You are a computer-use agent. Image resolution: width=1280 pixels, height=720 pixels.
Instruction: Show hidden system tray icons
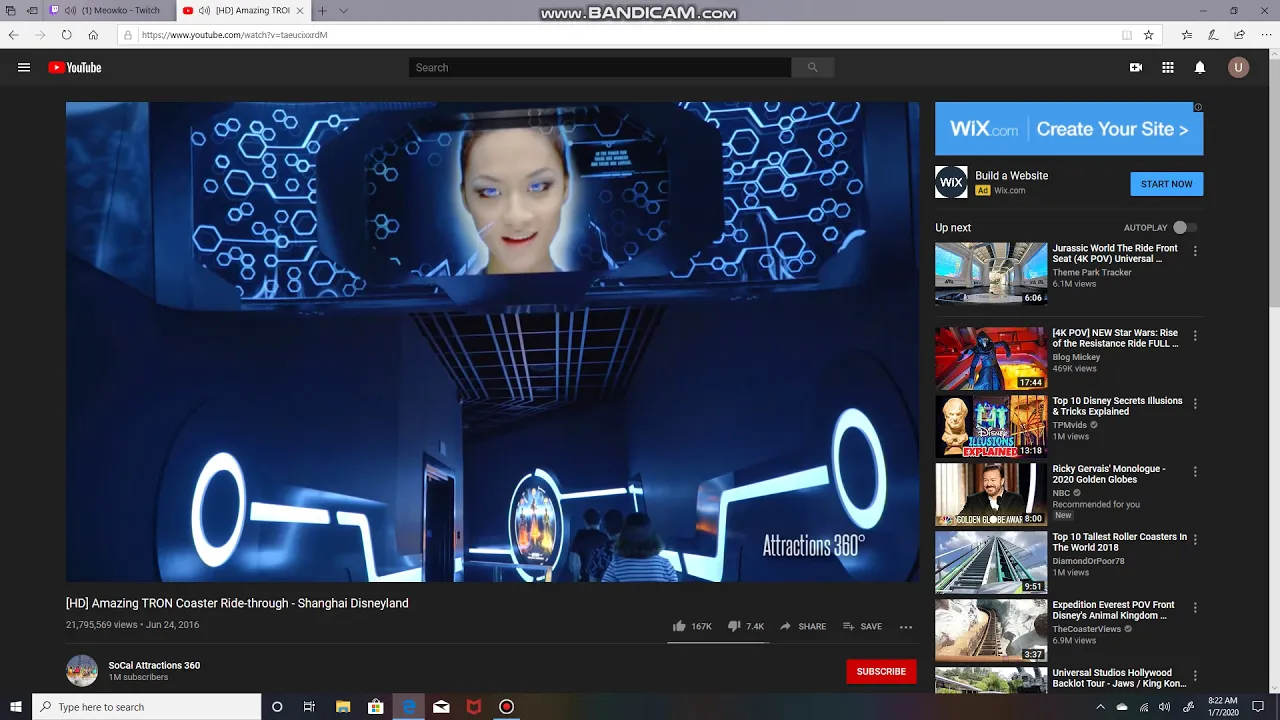point(1100,707)
